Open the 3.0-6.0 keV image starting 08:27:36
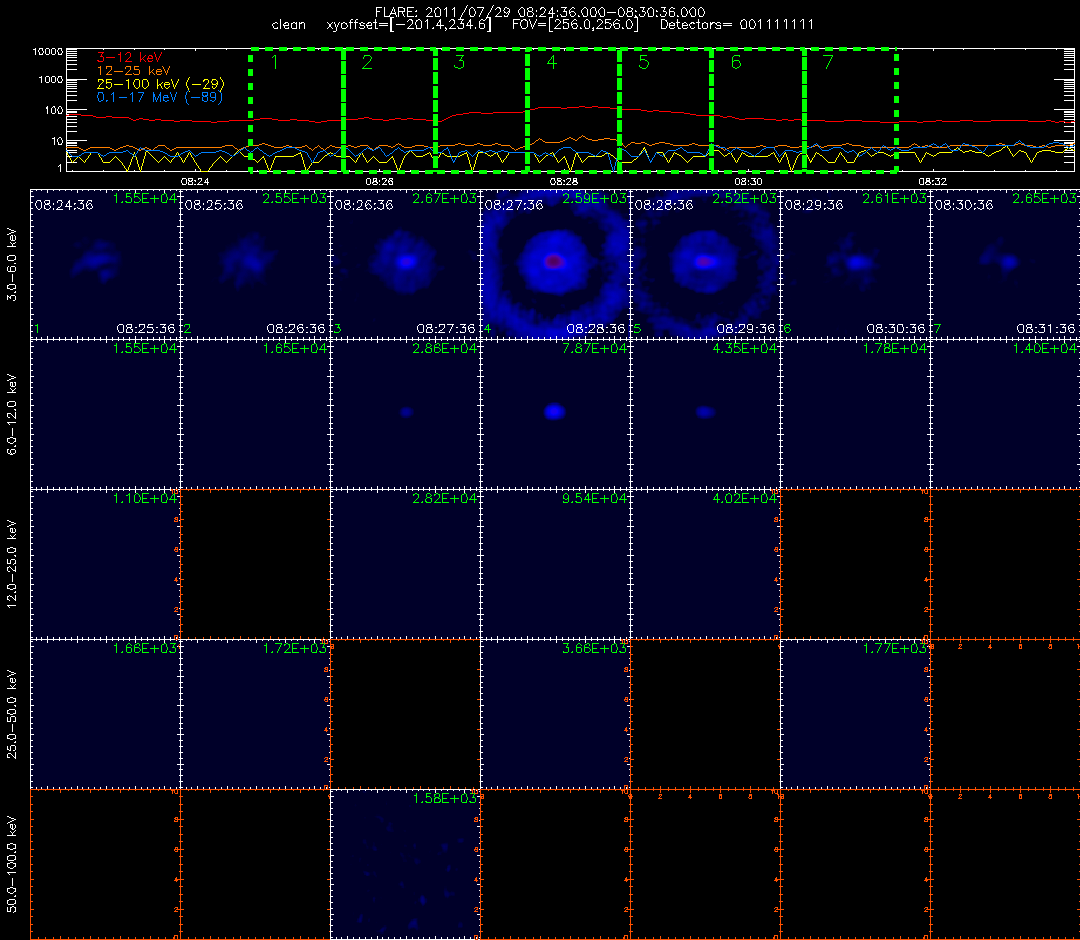The width and height of the screenshot is (1080, 940). (555, 263)
